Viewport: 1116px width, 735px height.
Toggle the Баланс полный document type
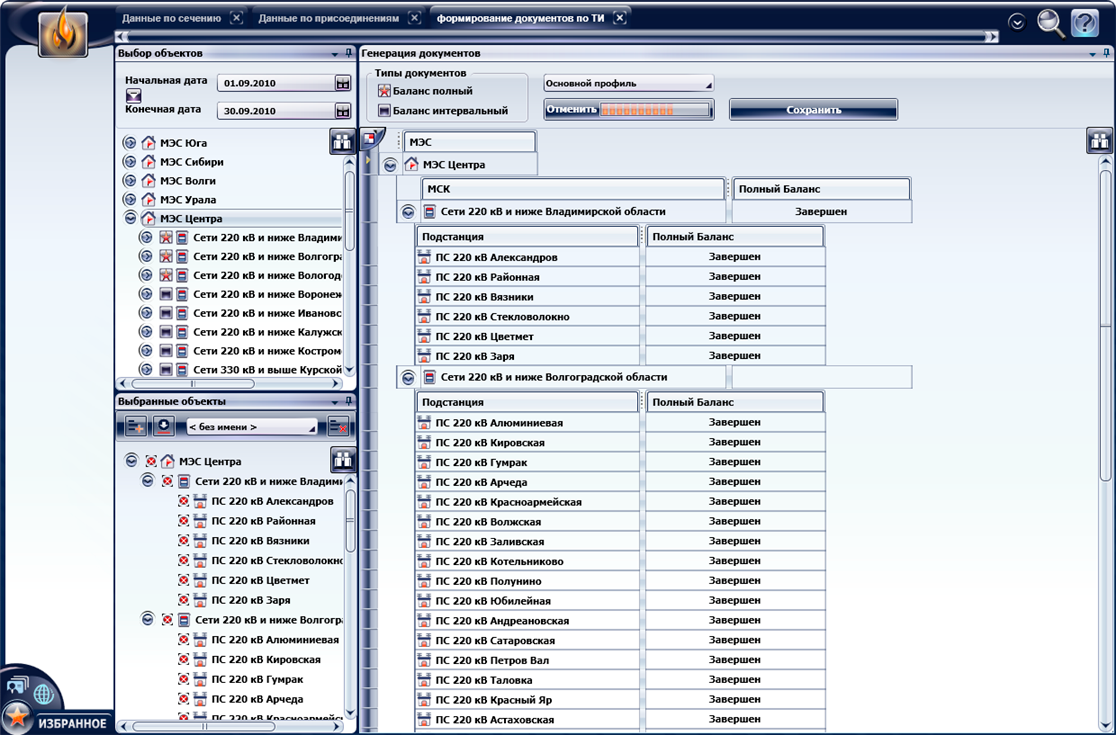tap(385, 91)
